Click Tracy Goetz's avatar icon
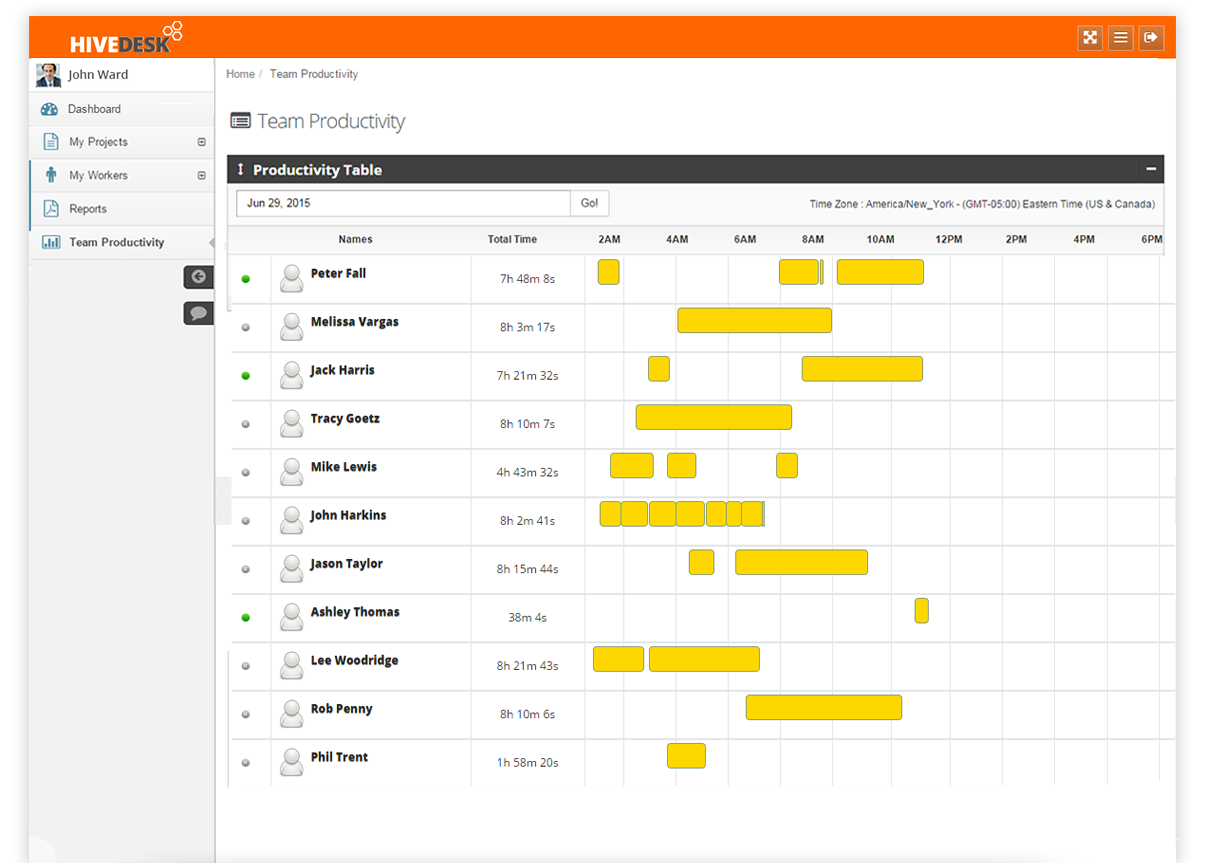 (x=291, y=423)
